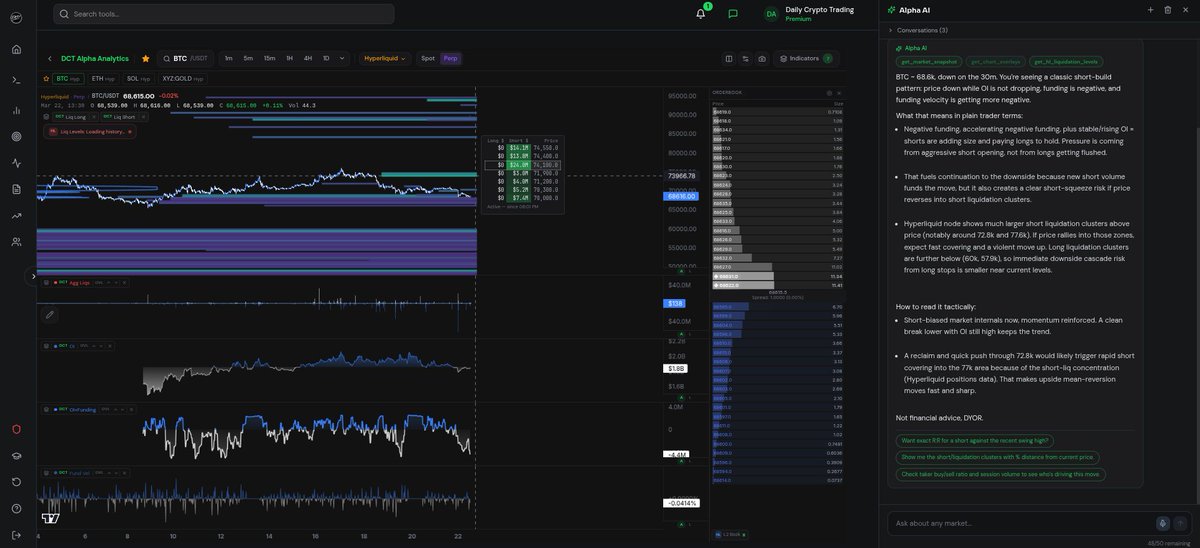The image size is (1200, 548).
Task: Select the 1D timeframe
Action: click(326, 58)
